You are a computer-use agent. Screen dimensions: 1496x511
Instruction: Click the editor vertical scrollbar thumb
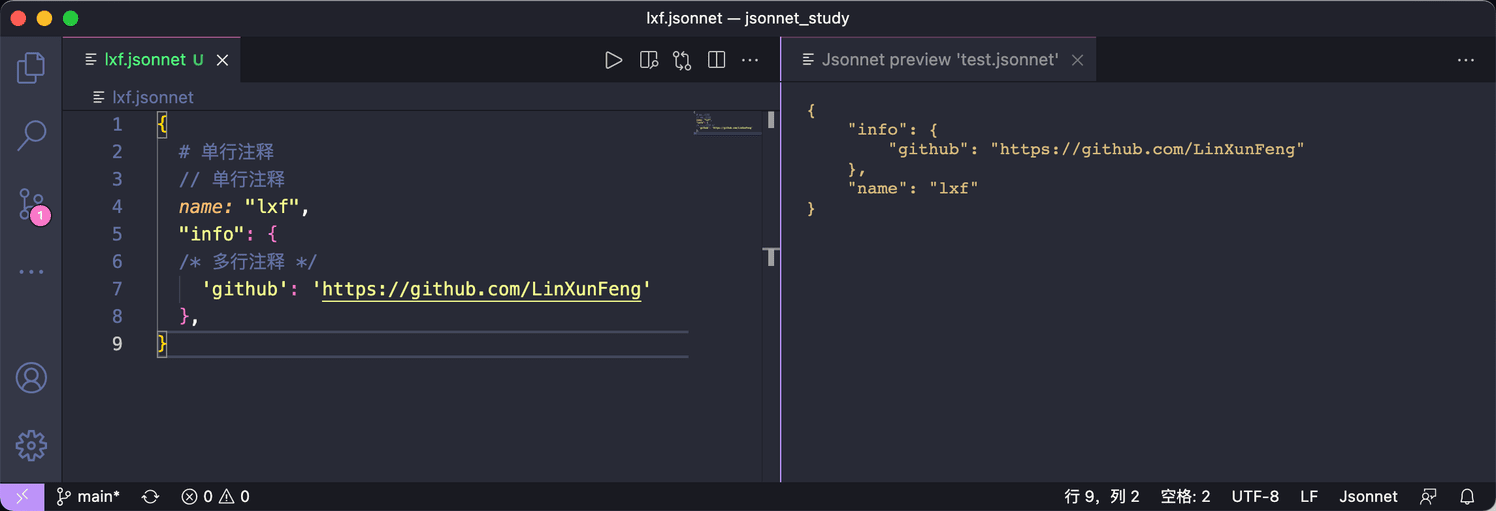pyautogui.click(x=771, y=121)
